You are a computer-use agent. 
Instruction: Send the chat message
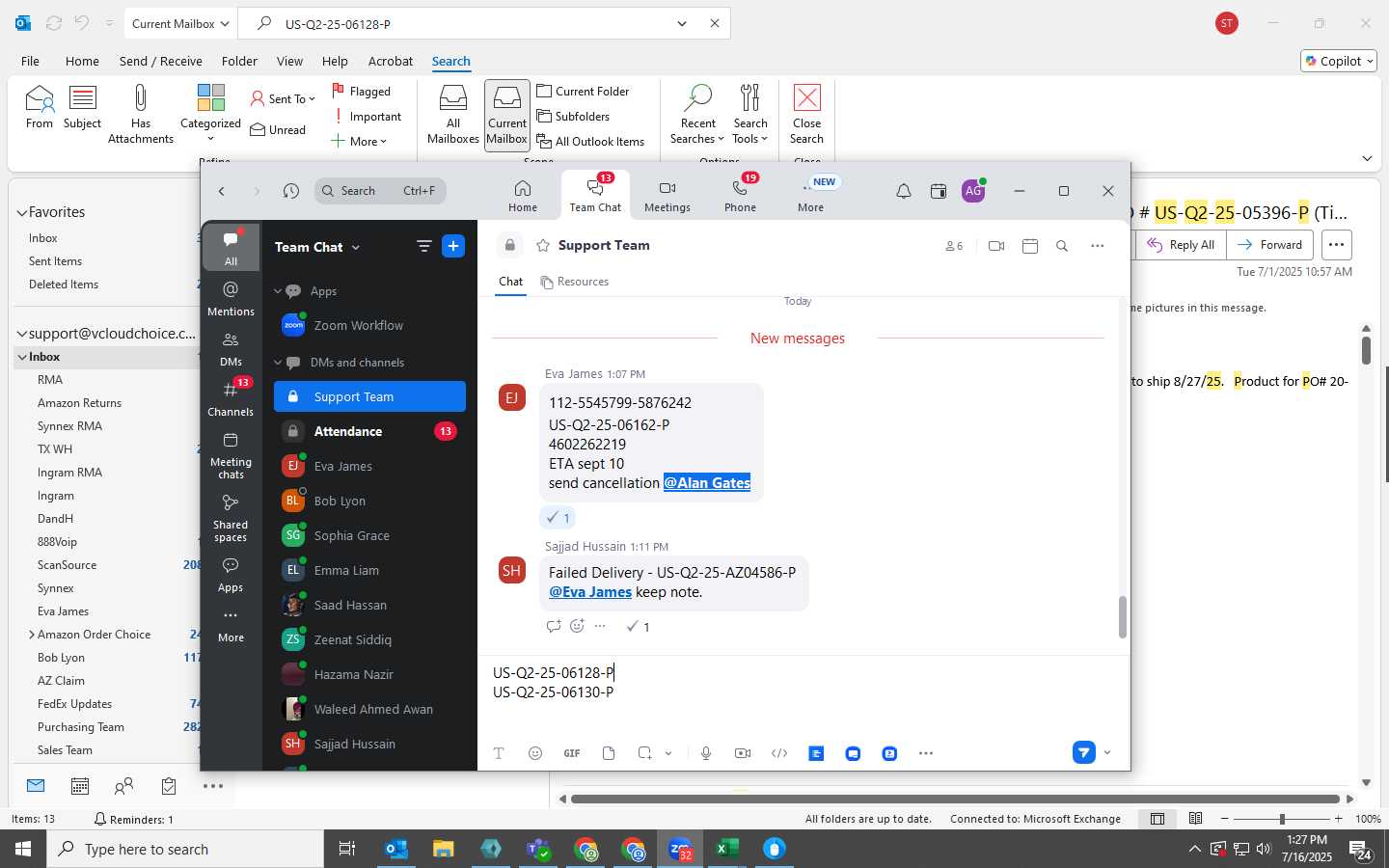(x=1084, y=752)
